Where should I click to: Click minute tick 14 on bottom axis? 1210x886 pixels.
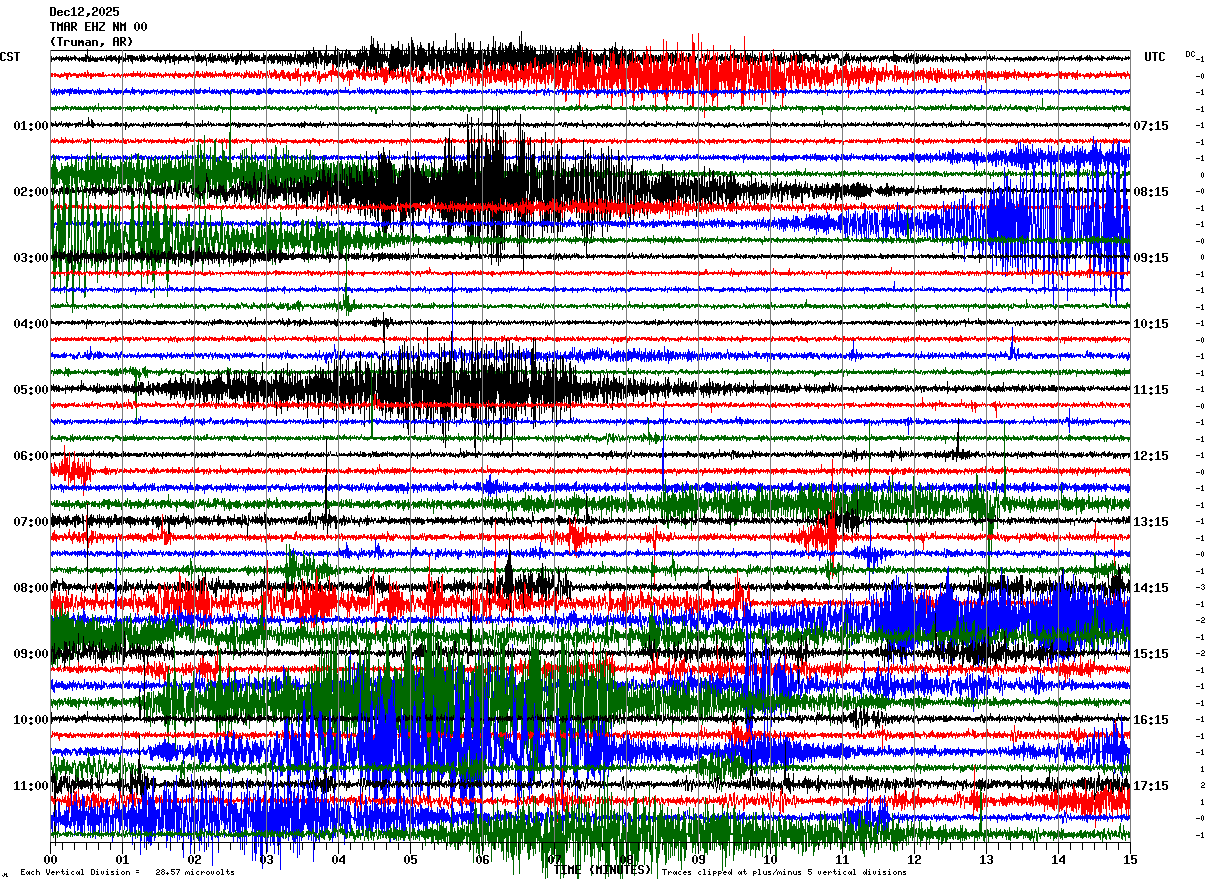1058,859
